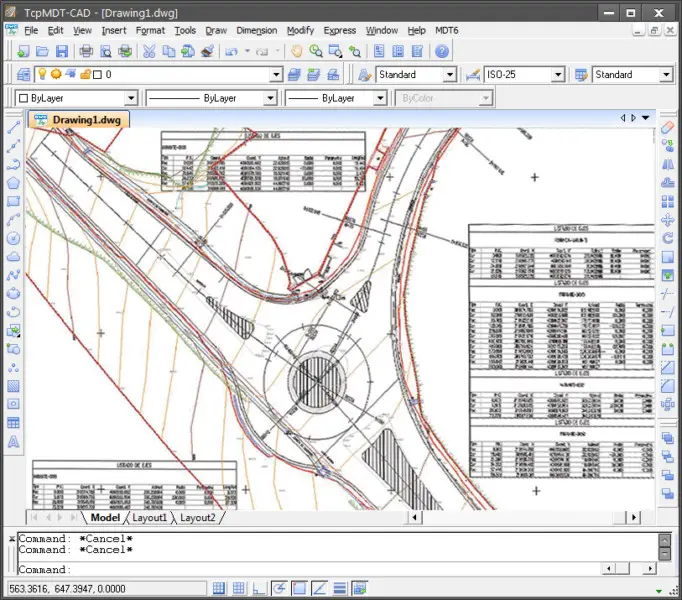This screenshot has height=600, width=682.
Task: Pick the Revision Cloud tool
Action: pos(13,257)
